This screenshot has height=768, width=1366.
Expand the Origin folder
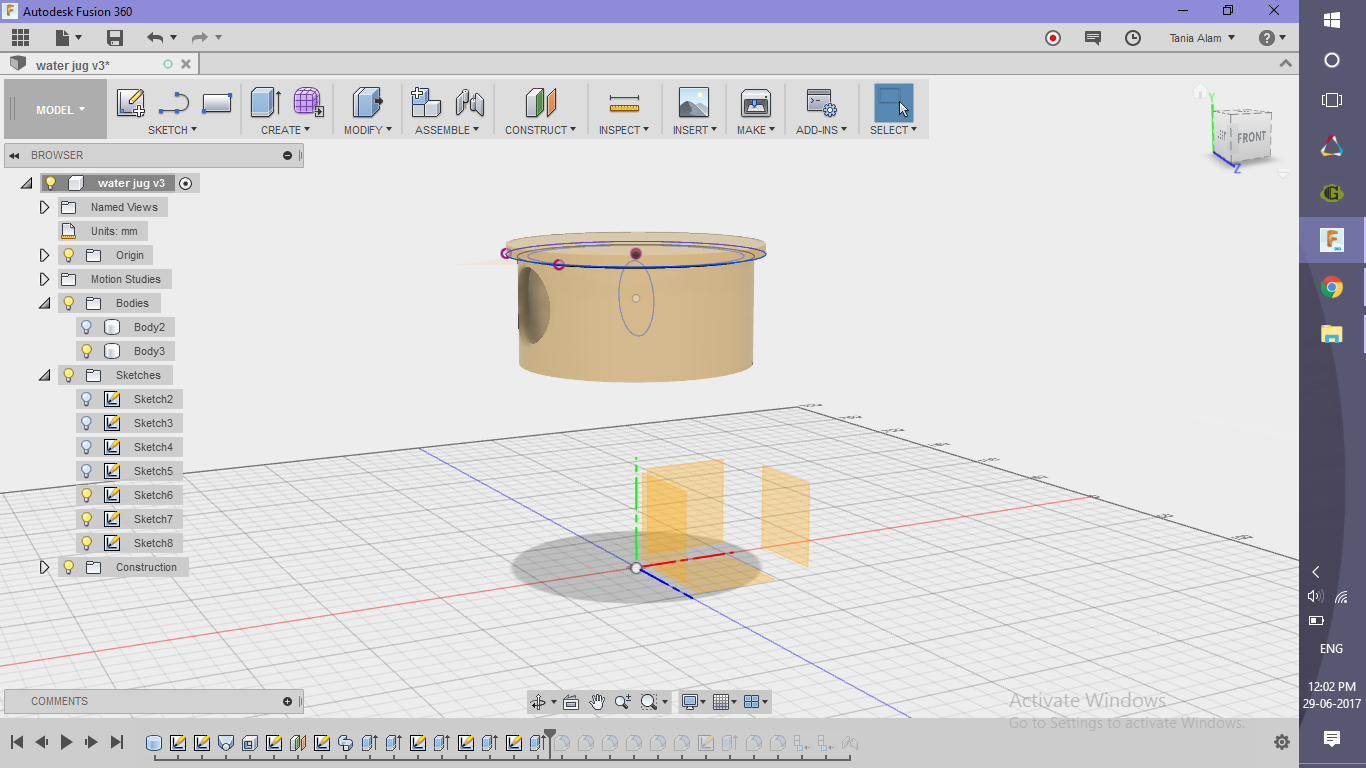44,255
